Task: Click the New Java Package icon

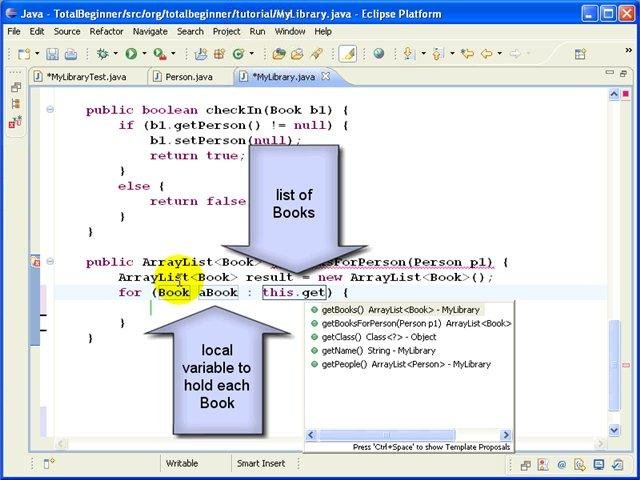Action: [x=220, y=53]
